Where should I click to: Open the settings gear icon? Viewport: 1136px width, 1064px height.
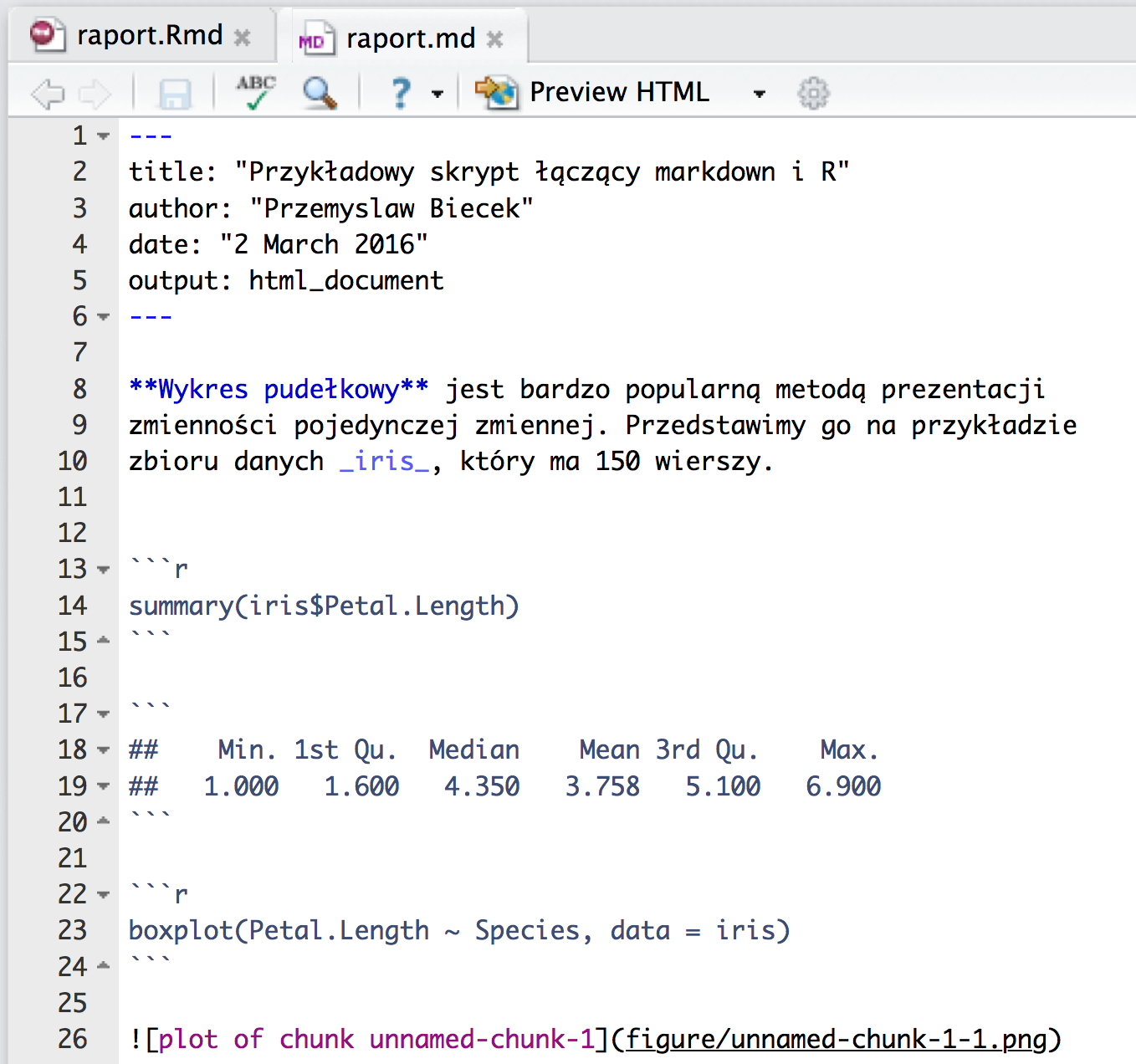(x=812, y=93)
